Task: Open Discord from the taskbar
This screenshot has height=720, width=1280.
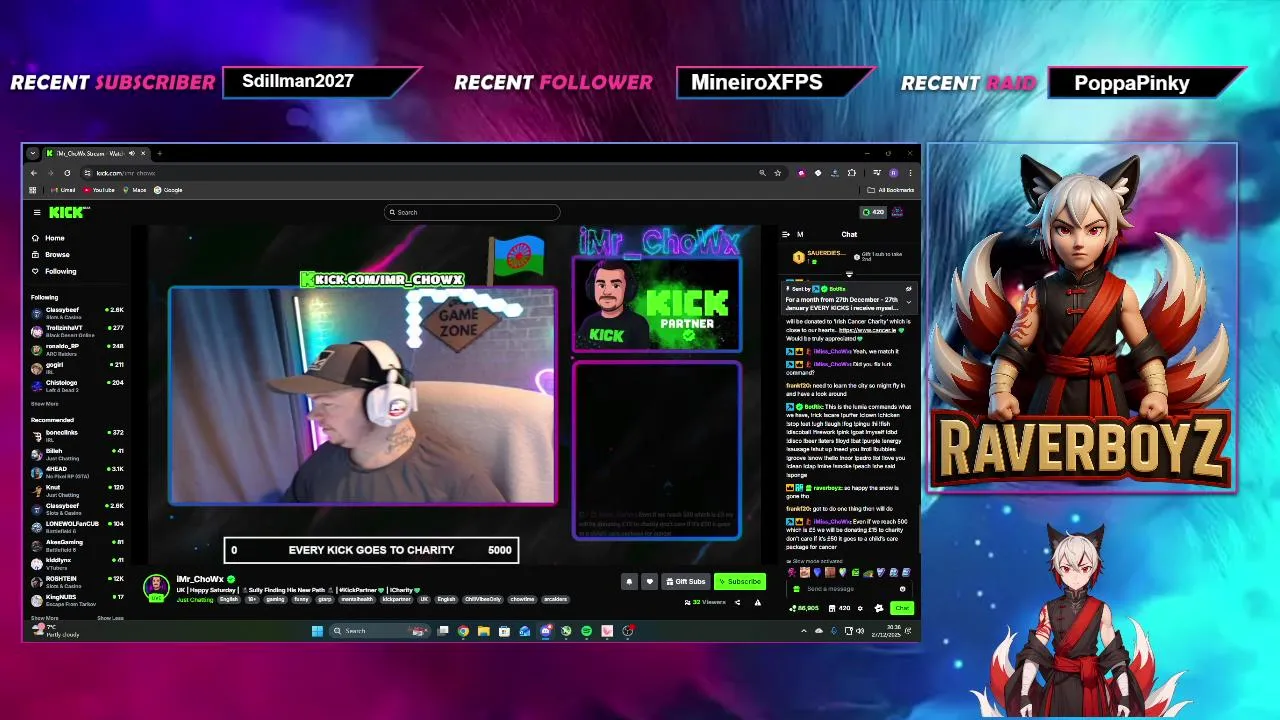Action: tap(545, 630)
